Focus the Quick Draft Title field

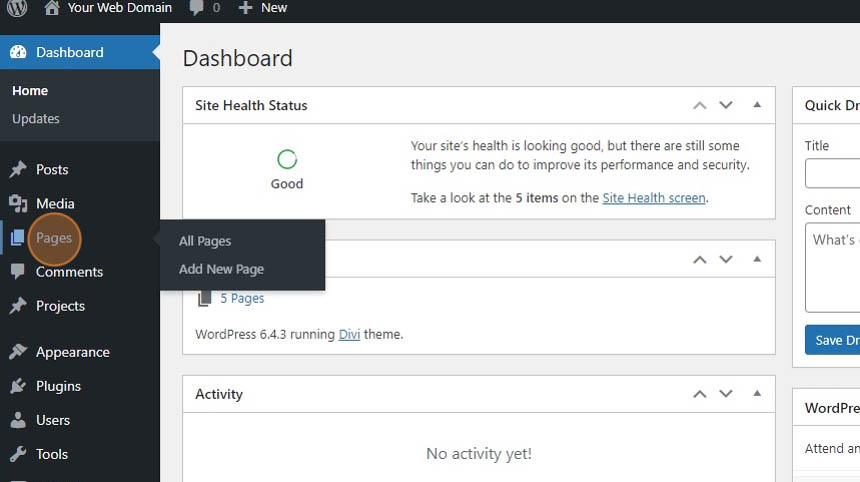tap(833, 173)
